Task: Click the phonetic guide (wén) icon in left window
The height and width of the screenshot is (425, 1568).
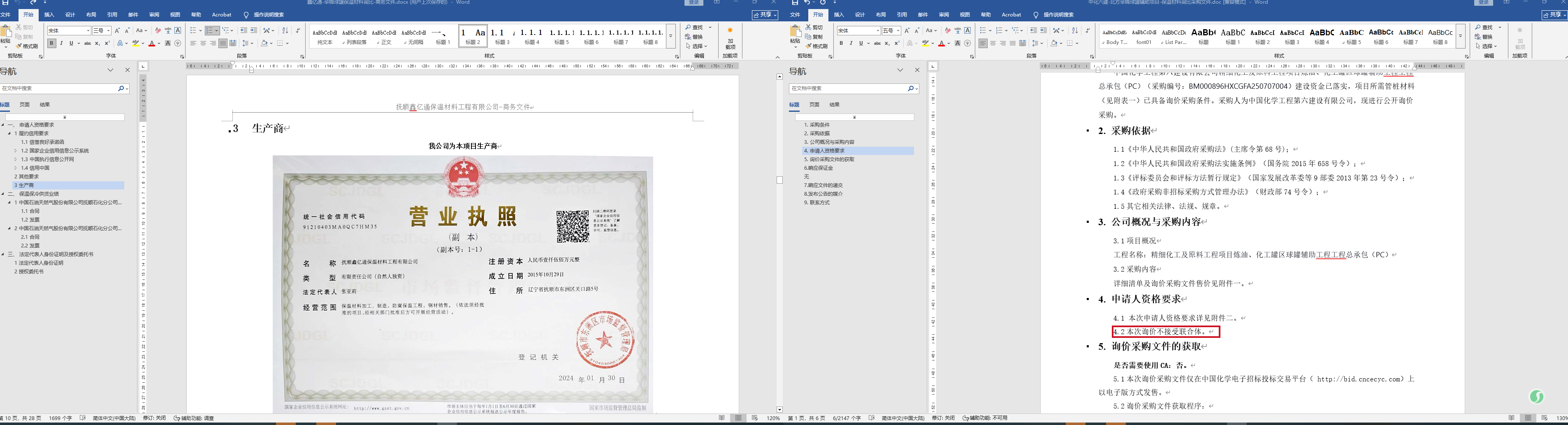Action: tap(168, 30)
